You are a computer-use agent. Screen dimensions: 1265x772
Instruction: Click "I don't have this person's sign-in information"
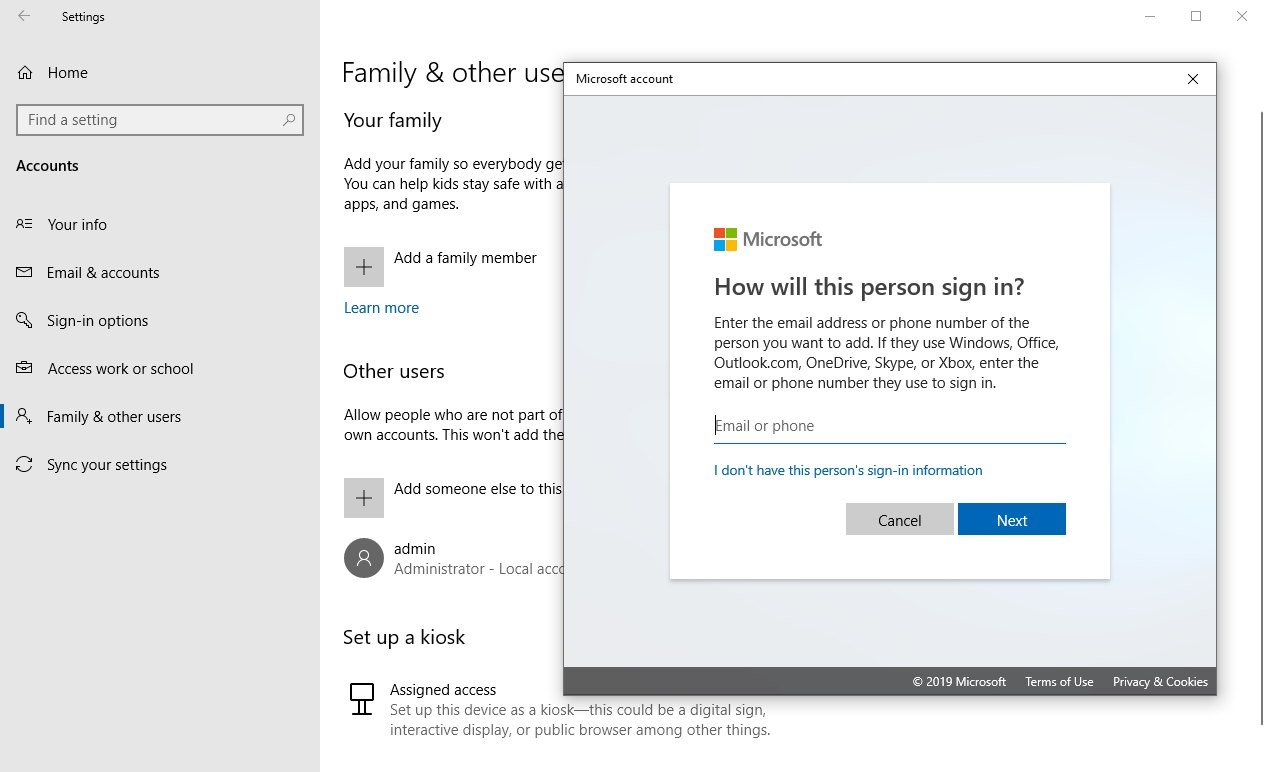(x=848, y=470)
